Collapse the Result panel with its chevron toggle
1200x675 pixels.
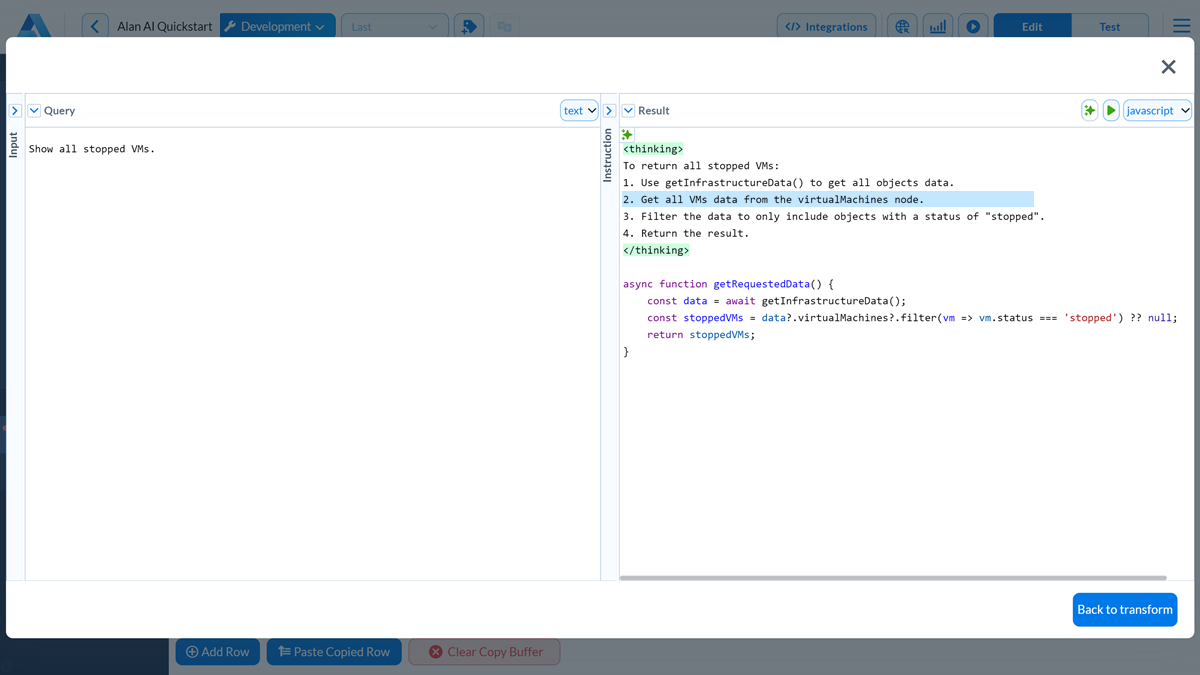tap(628, 110)
